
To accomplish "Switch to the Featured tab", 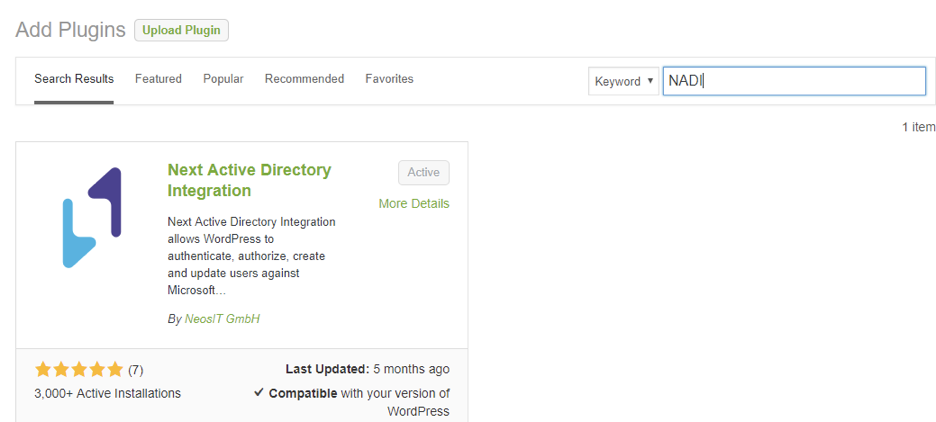I will pyautogui.click(x=158, y=79).
